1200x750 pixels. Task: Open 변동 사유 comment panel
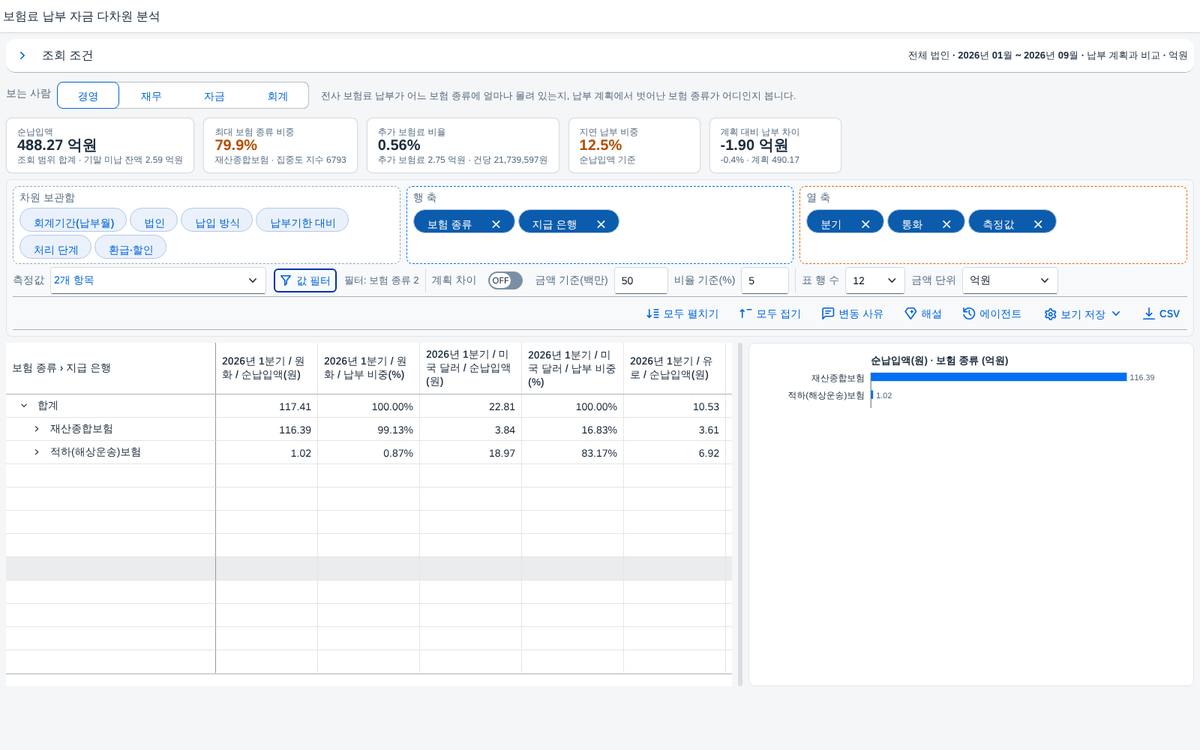[x=853, y=314]
